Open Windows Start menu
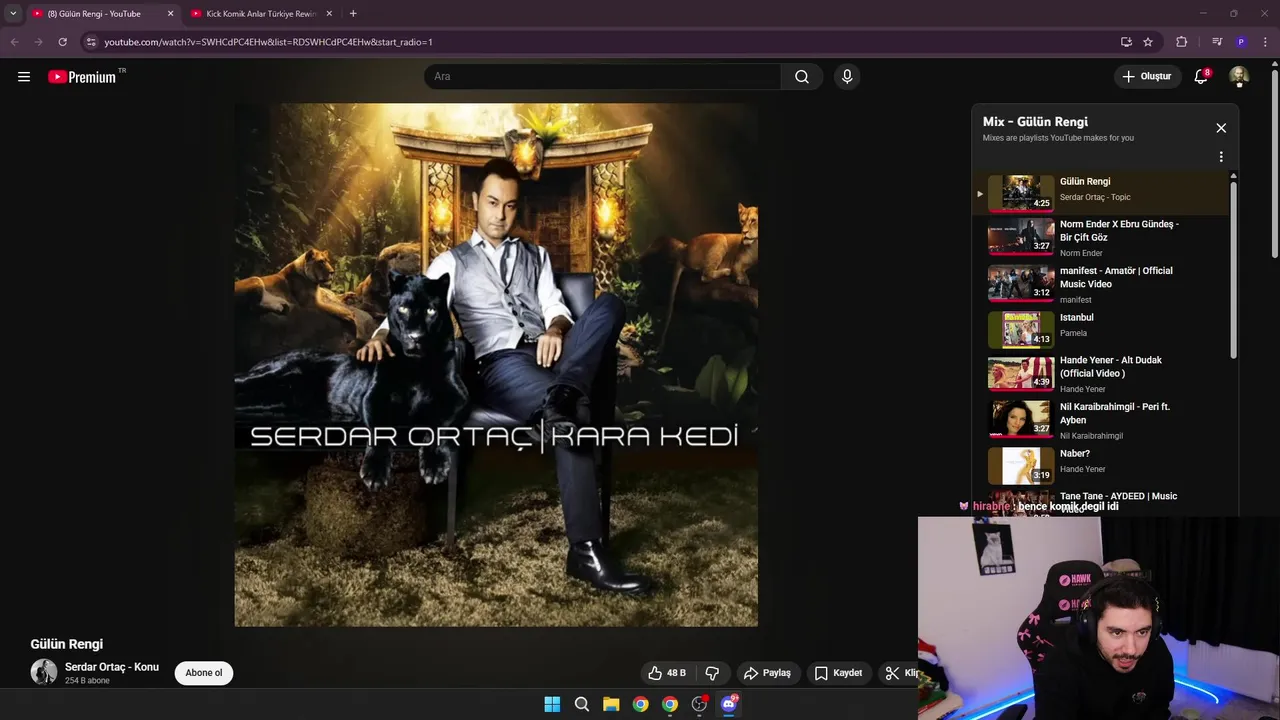Image resolution: width=1280 pixels, height=720 pixels. 552,704
